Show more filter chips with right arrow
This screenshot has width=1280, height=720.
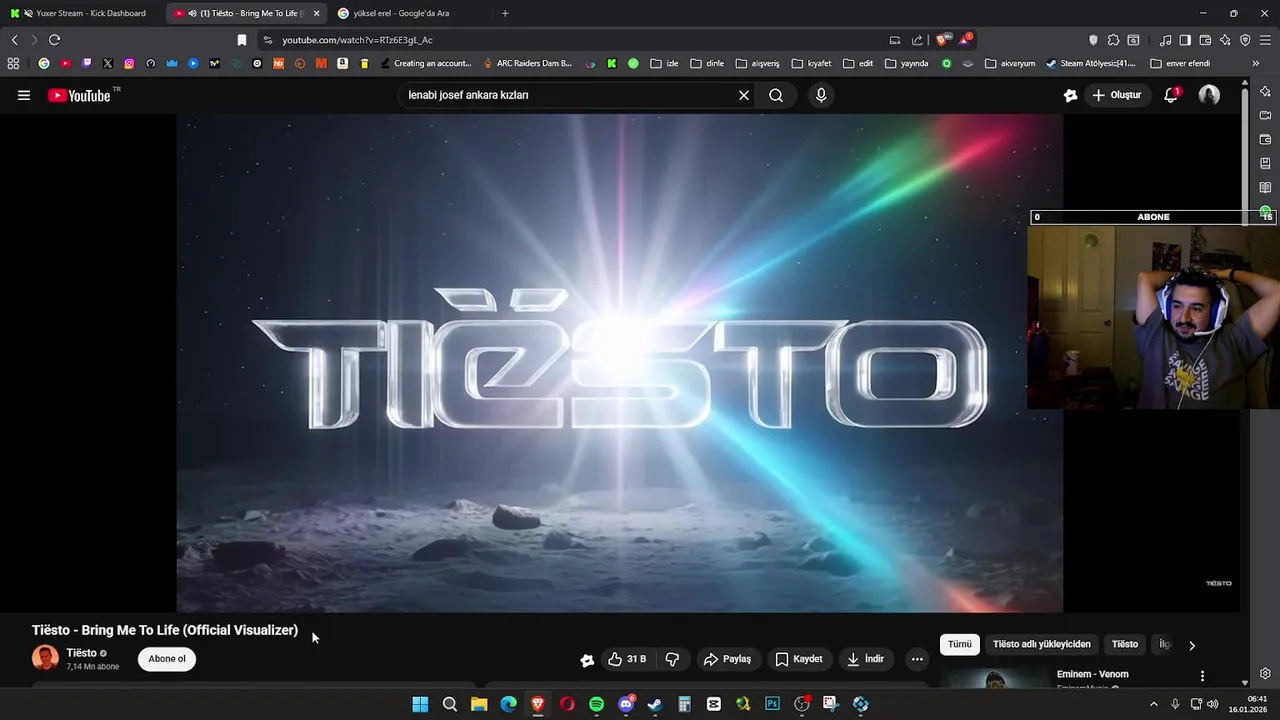[x=1191, y=645]
